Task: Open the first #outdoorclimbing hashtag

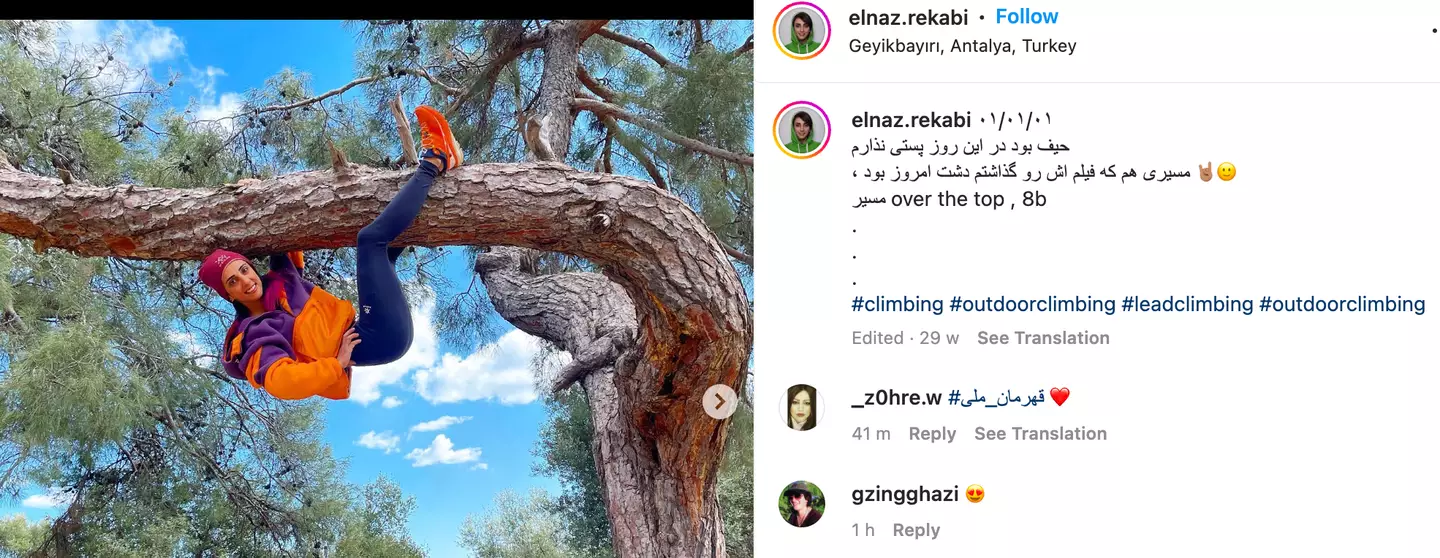Action: (x=1032, y=304)
